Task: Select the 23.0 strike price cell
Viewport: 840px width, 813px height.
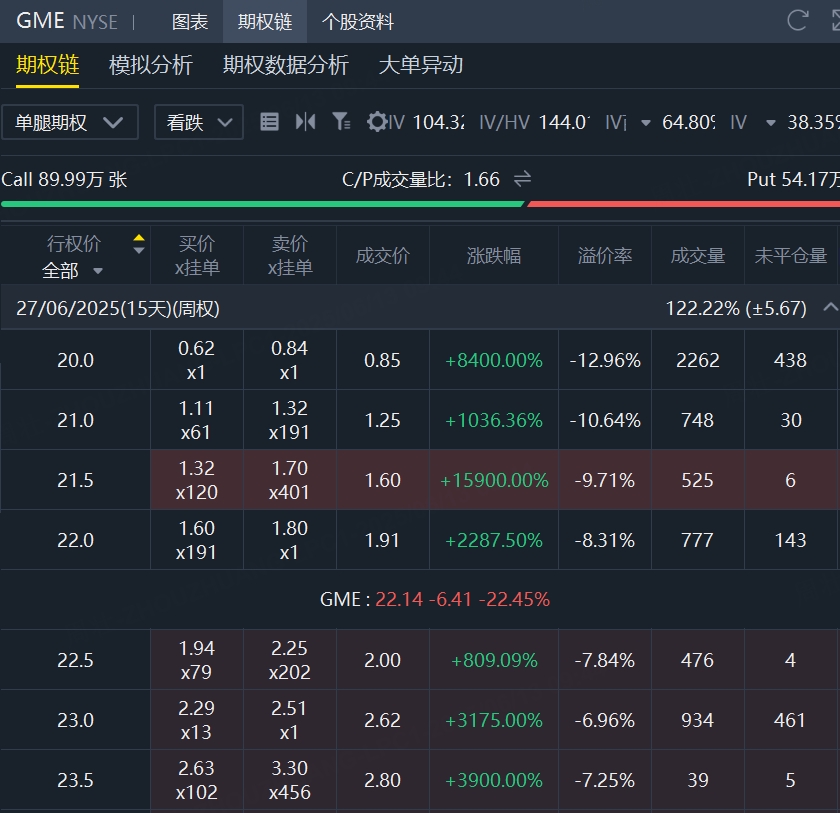Action: (76, 720)
